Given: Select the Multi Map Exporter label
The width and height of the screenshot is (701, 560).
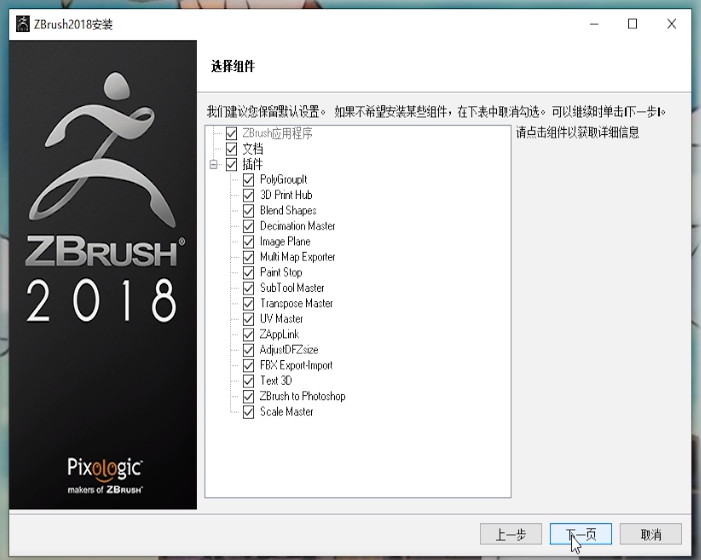Looking at the screenshot, I should [x=297, y=257].
